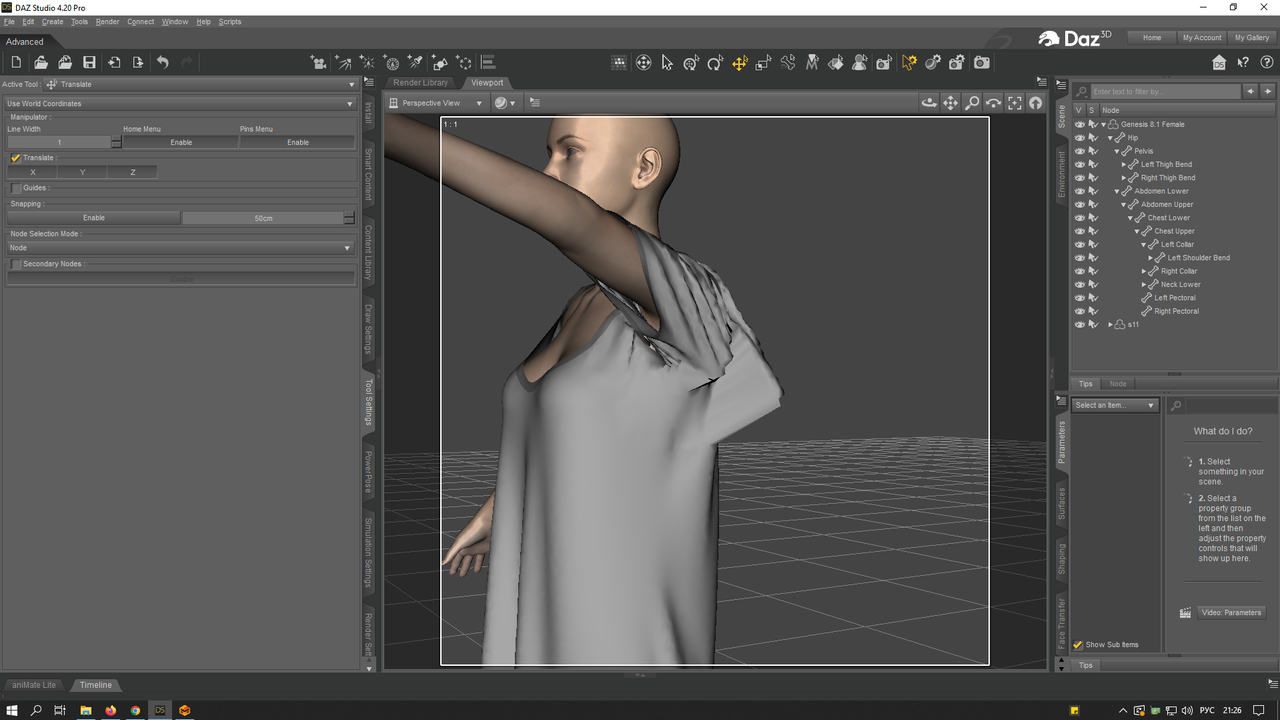The width and height of the screenshot is (1280, 720).
Task: Create a new point light
Action: tap(367, 63)
